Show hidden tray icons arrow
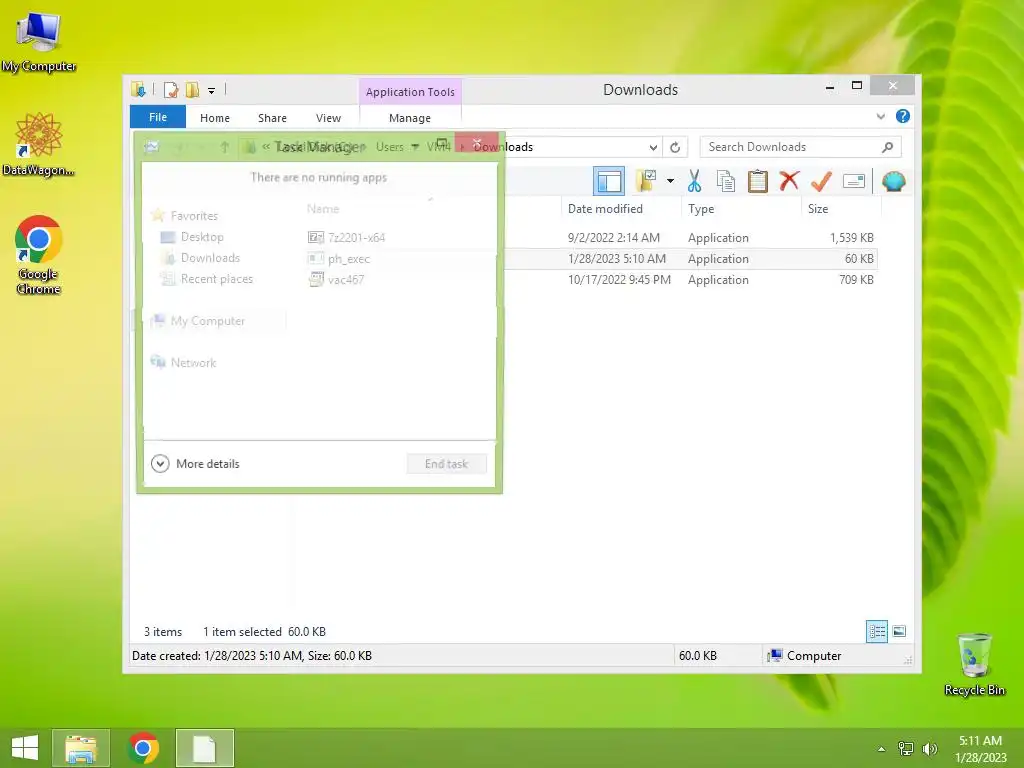The image size is (1024, 768). tap(882, 749)
